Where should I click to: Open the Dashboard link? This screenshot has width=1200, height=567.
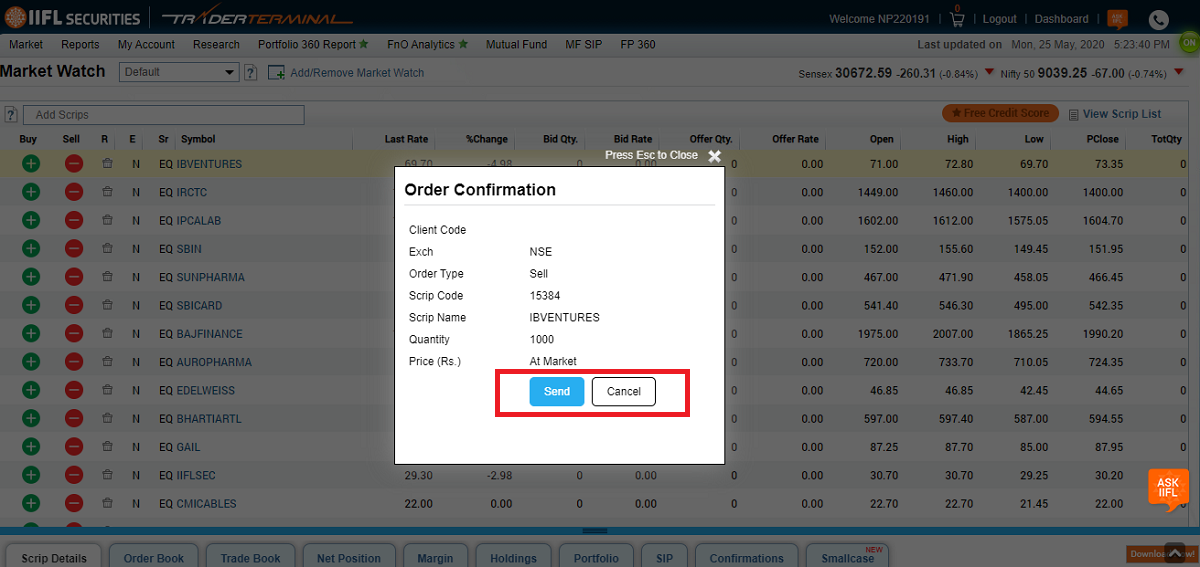click(x=1061, y=19)
